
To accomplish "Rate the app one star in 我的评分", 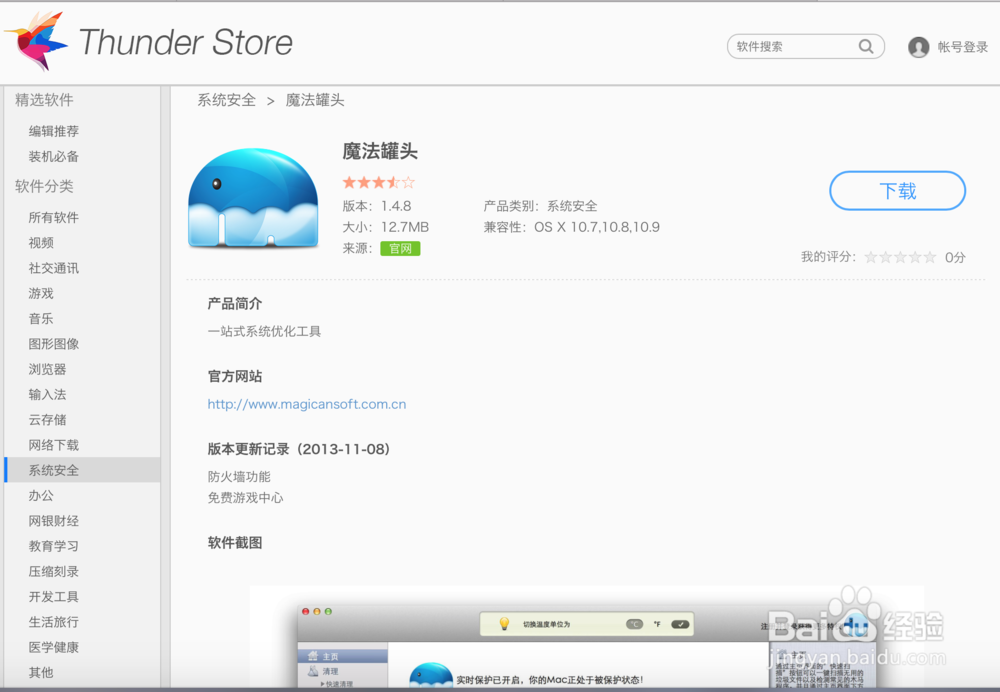I will coord(871,257).
